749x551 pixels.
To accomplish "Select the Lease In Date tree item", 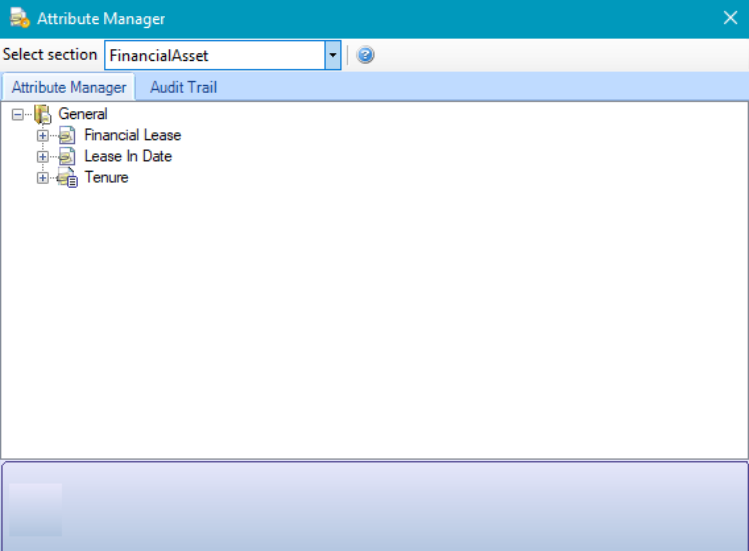I will pyautogui.click(x=128, y=156).
